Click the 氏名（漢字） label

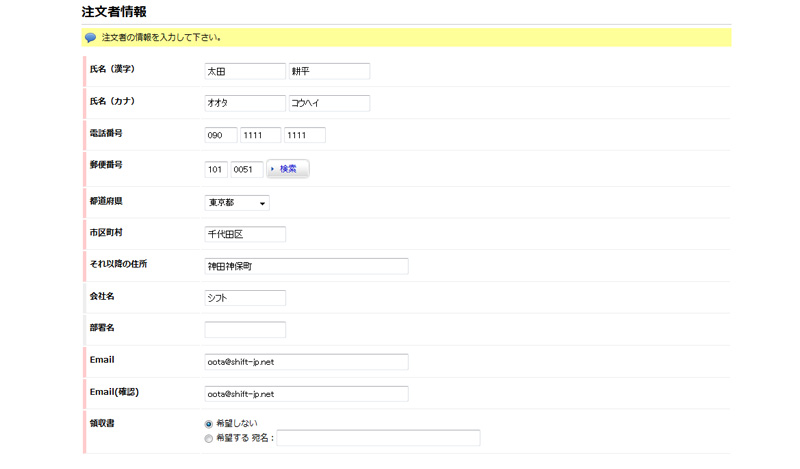[x=112, y=69]
